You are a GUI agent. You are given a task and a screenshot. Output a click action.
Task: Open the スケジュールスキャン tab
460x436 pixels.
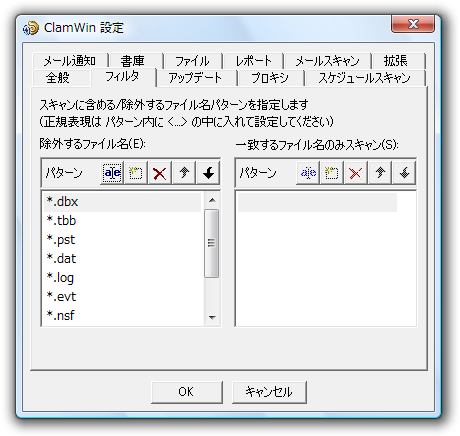[365, 78]
